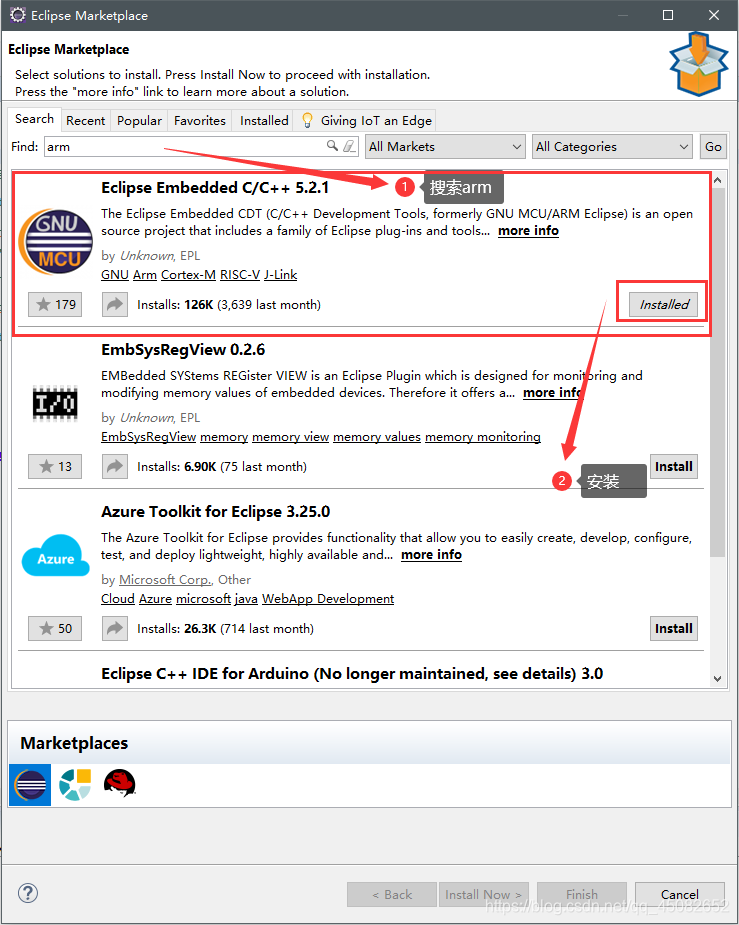Switch to the Favorites tab
Screen dimensions: 739x925
point(200,120)
